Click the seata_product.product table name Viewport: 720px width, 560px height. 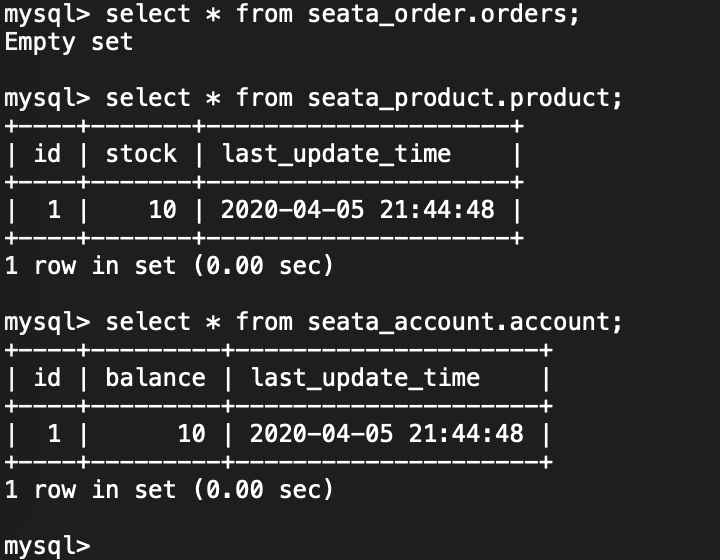tap(458, 98)
